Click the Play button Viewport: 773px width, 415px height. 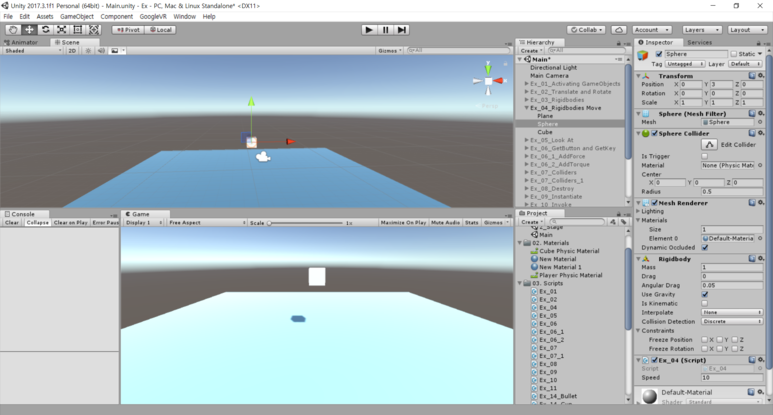(369, 30)
